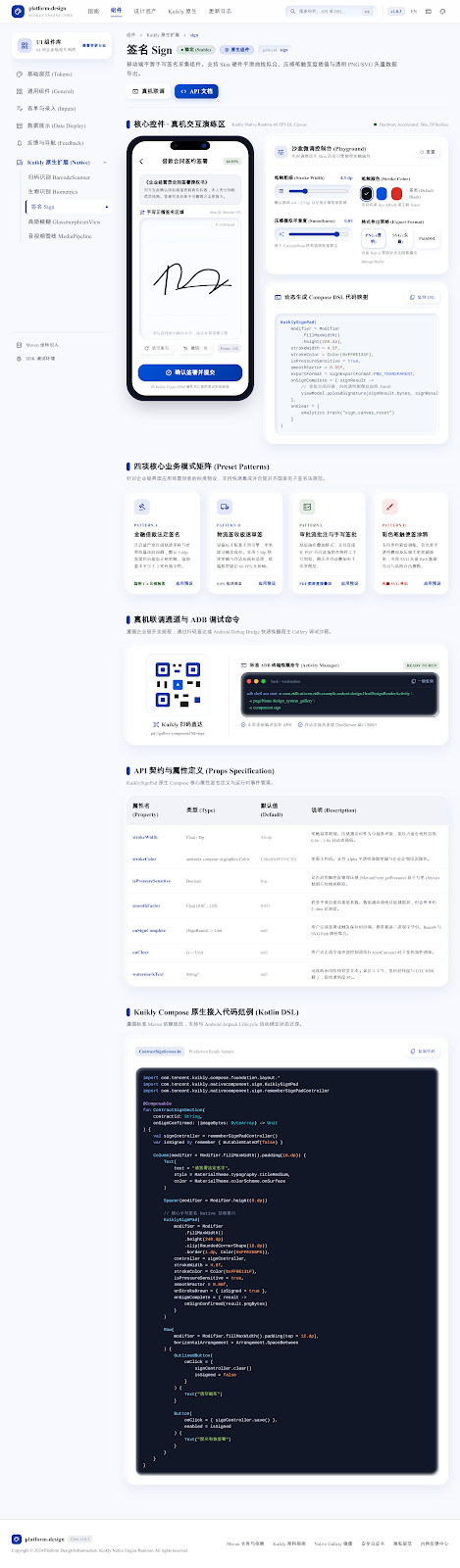This screenshot has height=1568, width=460.
Task: Switch to the 真机联调 tab
Action: [148, 91]
